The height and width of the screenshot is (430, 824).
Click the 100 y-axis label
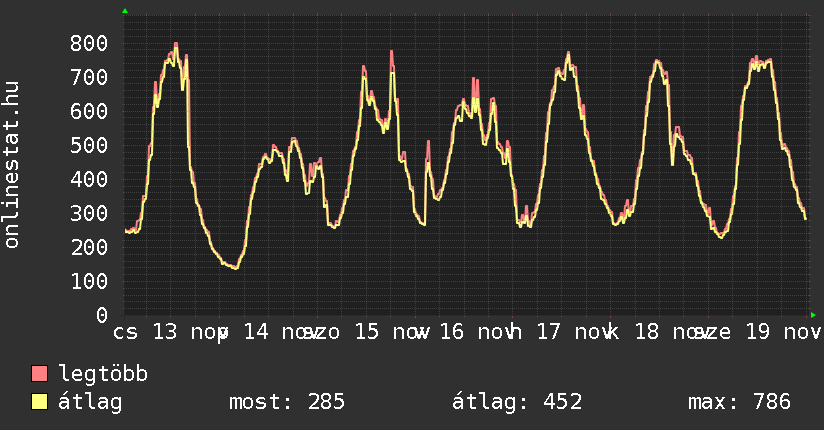89,281
